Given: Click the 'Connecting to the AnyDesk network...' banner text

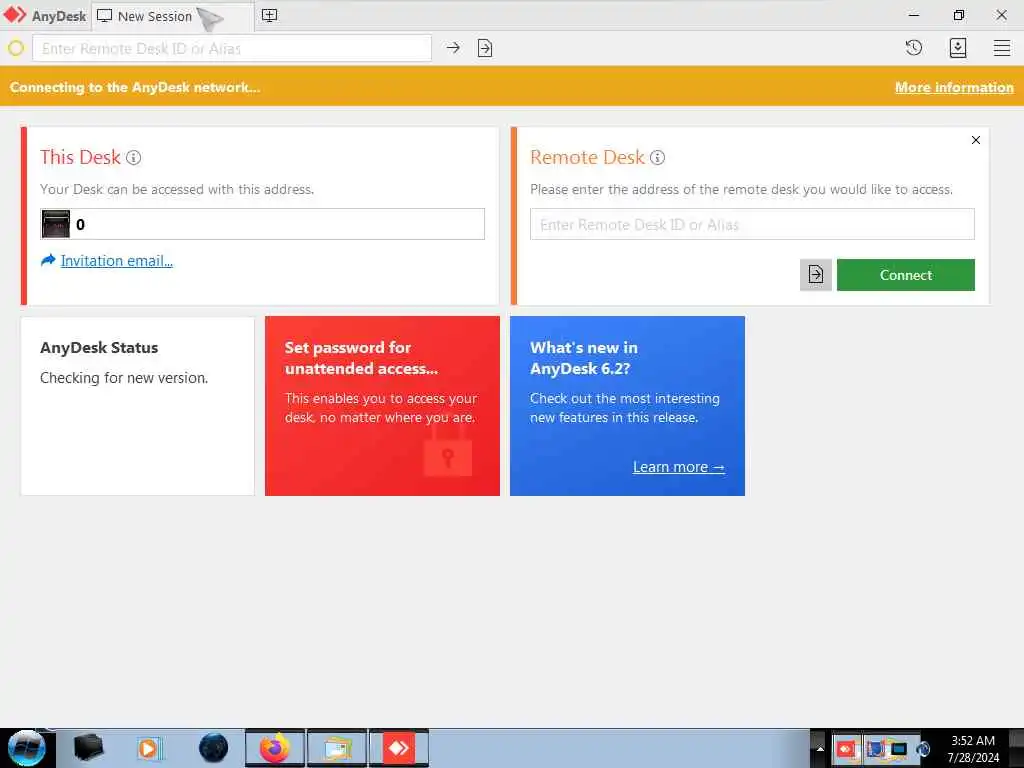Looking at the screenshot, I should tap(135, 88).
